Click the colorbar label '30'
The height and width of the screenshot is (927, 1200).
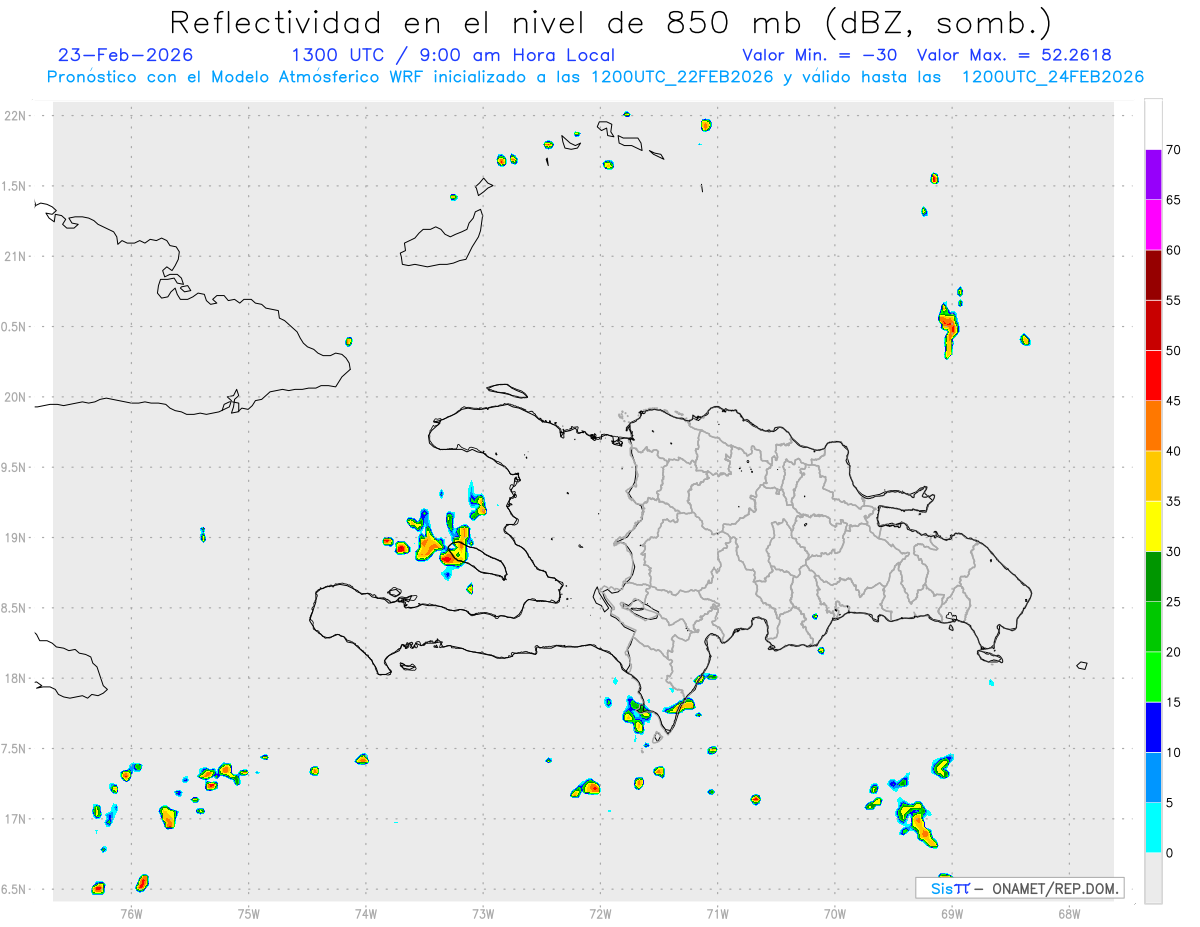pyautogui.click(x=1175, y=552)
